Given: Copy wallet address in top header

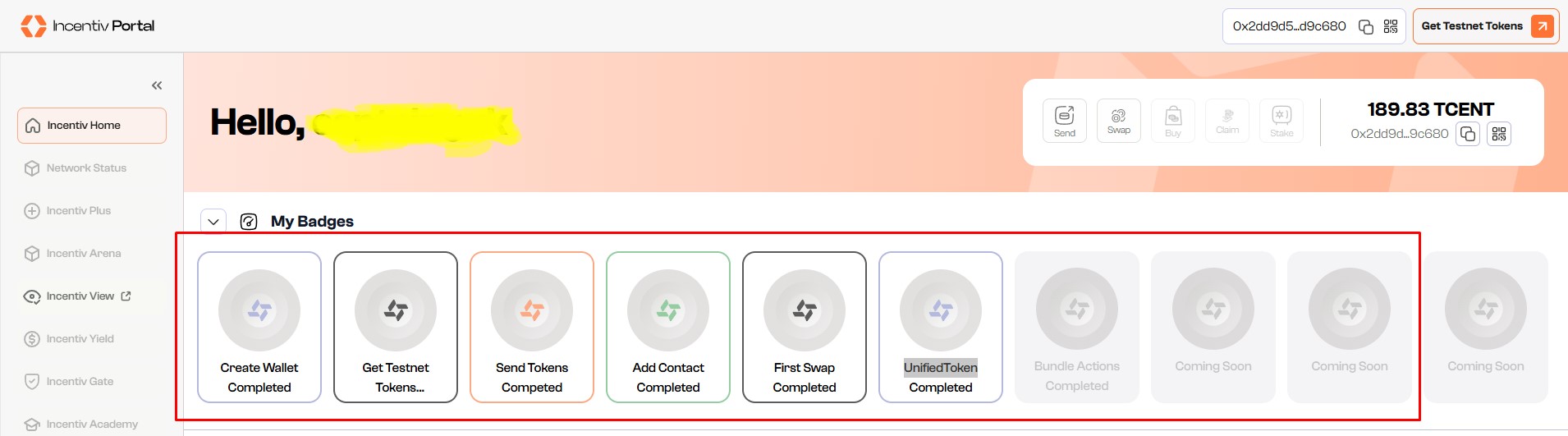Looking at the screenshot, I should 1366,26.
